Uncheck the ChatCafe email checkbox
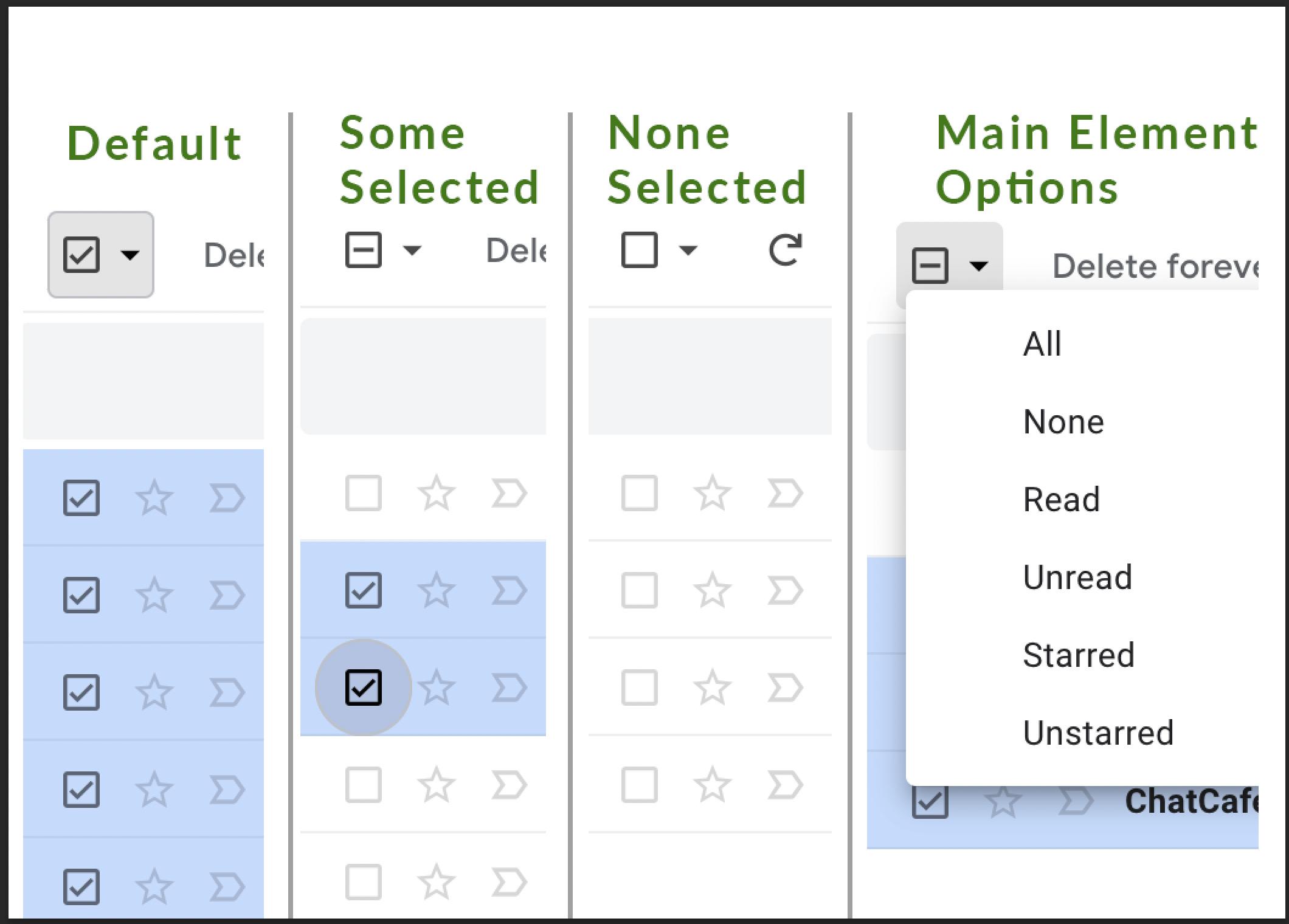Image resolution: width=1289 pixels, height=924 pixels. click(930, 802)
